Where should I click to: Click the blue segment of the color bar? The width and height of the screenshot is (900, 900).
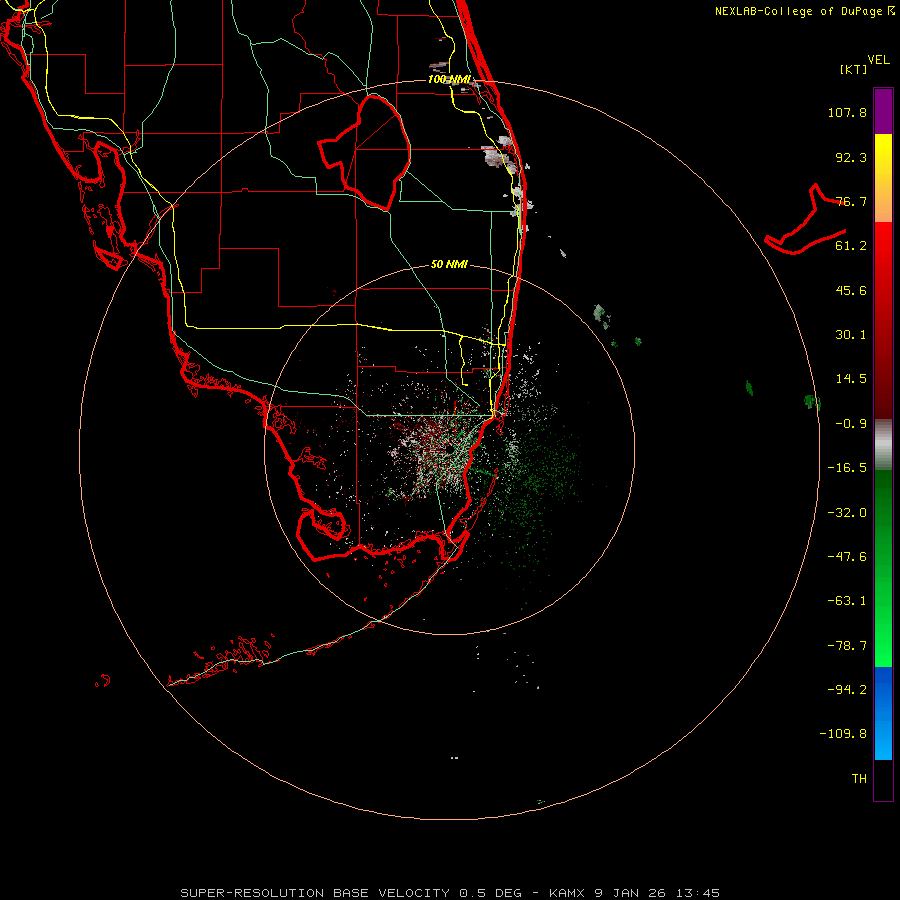tap(883, 713)
